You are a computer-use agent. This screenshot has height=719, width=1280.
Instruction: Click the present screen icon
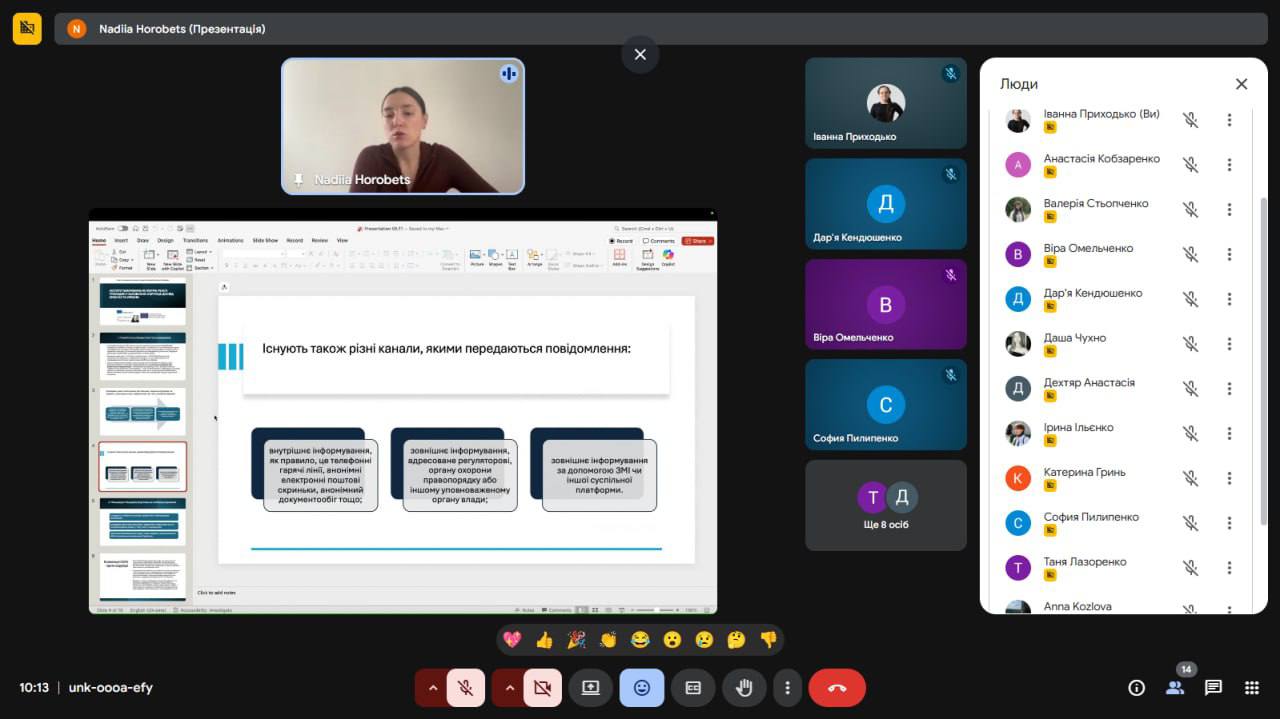pyautogui.click(x=590, y=688)
